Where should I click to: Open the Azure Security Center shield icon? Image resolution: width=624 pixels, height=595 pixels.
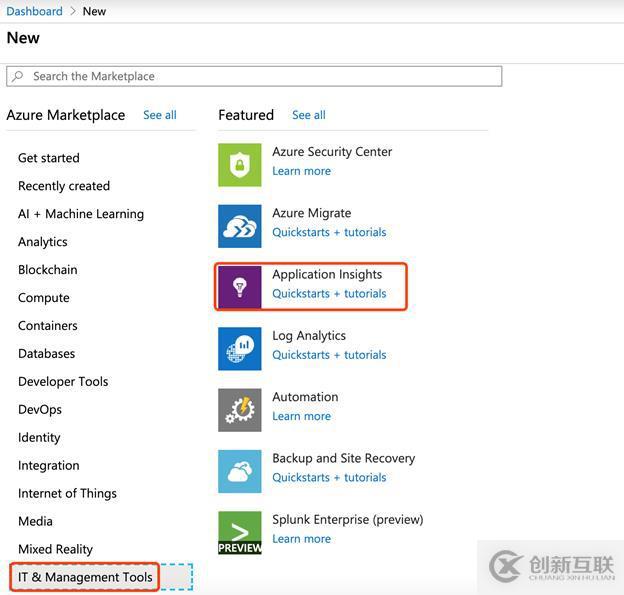point(240,165)
